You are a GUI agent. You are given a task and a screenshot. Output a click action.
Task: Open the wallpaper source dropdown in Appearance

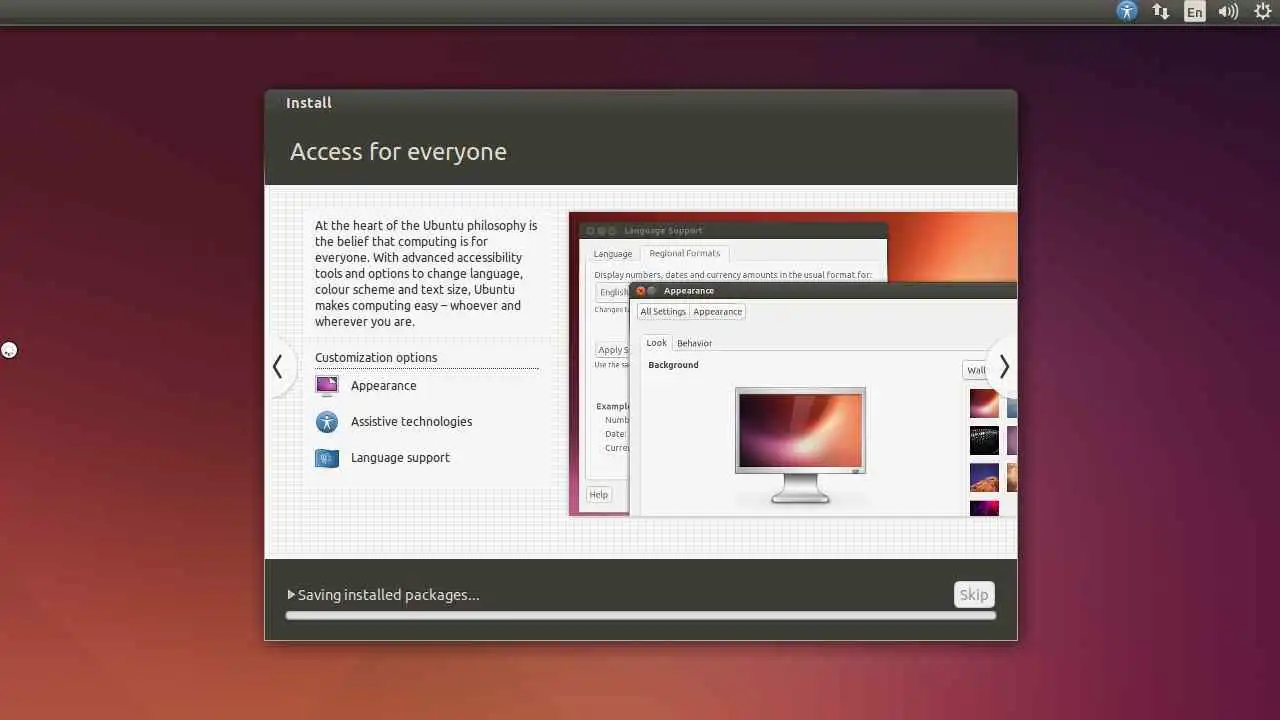(x=976, y=370)
